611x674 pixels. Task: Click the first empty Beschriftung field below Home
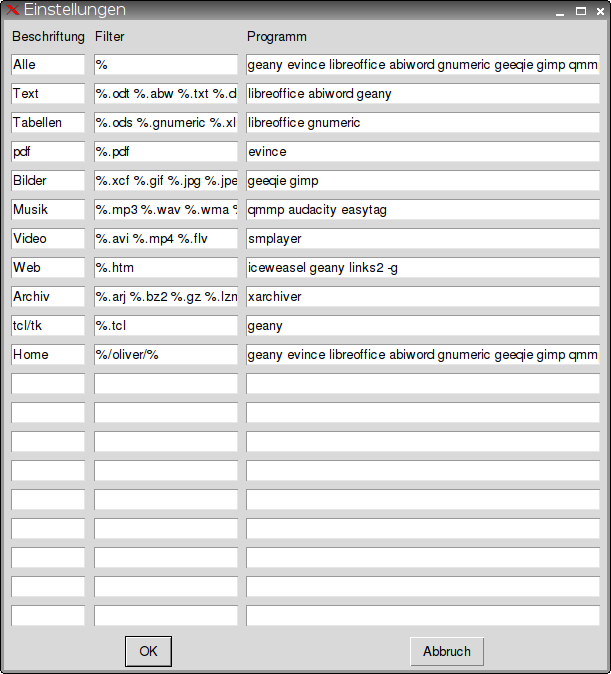pyautogui.click(x=48, y=383)
